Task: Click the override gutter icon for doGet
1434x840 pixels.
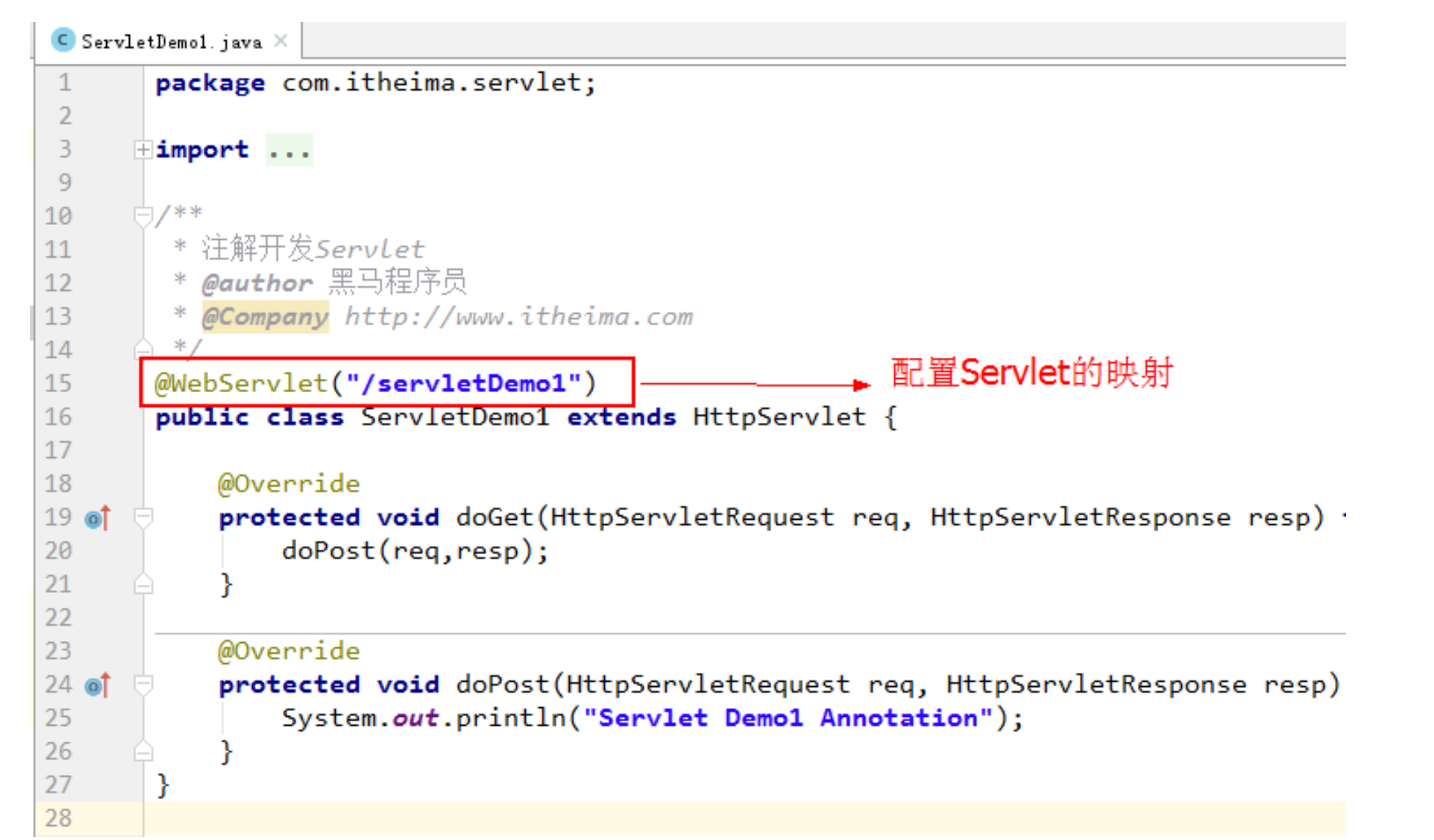Action: 98,518
